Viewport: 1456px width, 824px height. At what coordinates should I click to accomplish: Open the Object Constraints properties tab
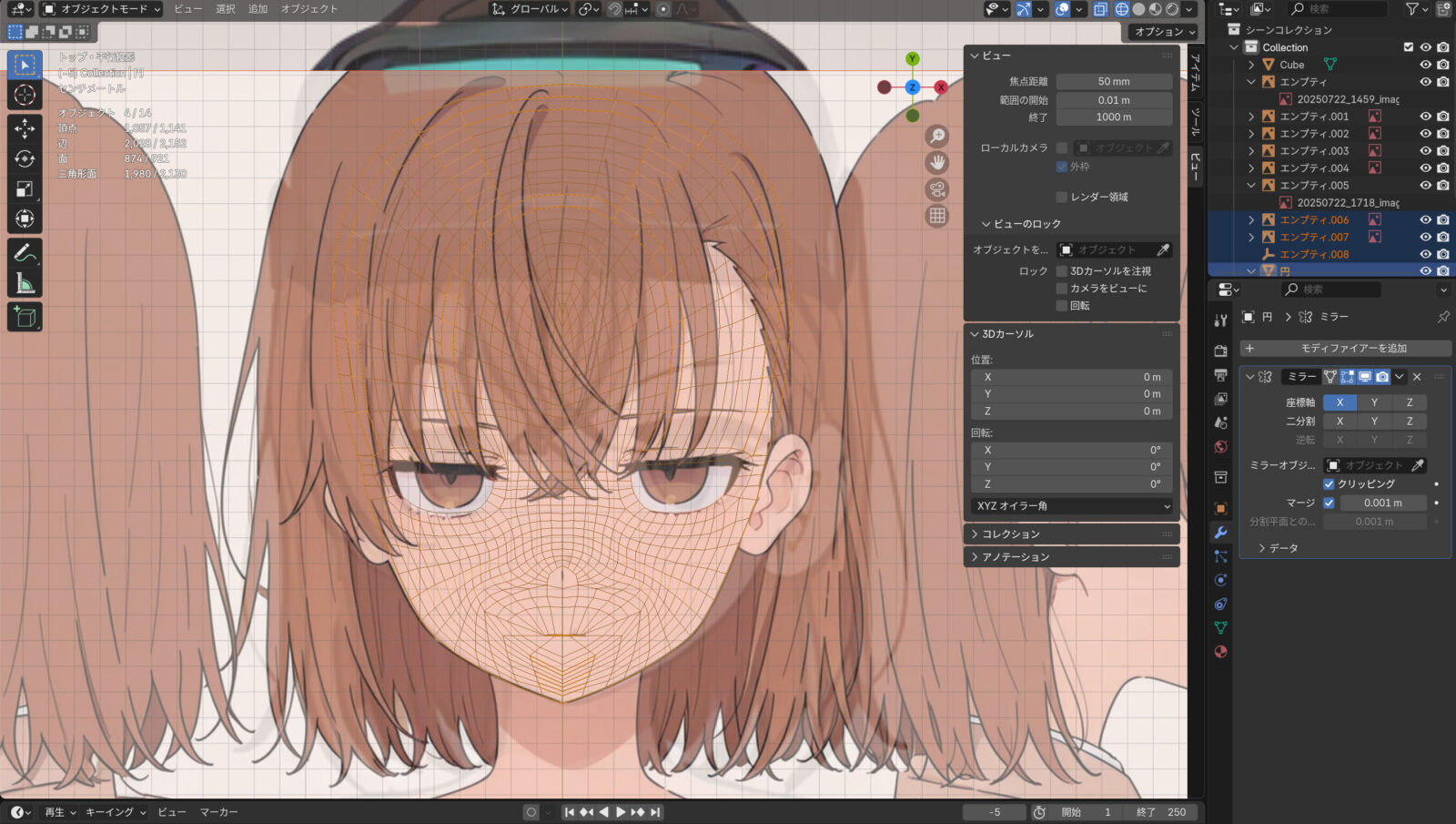coord(1220,604)
